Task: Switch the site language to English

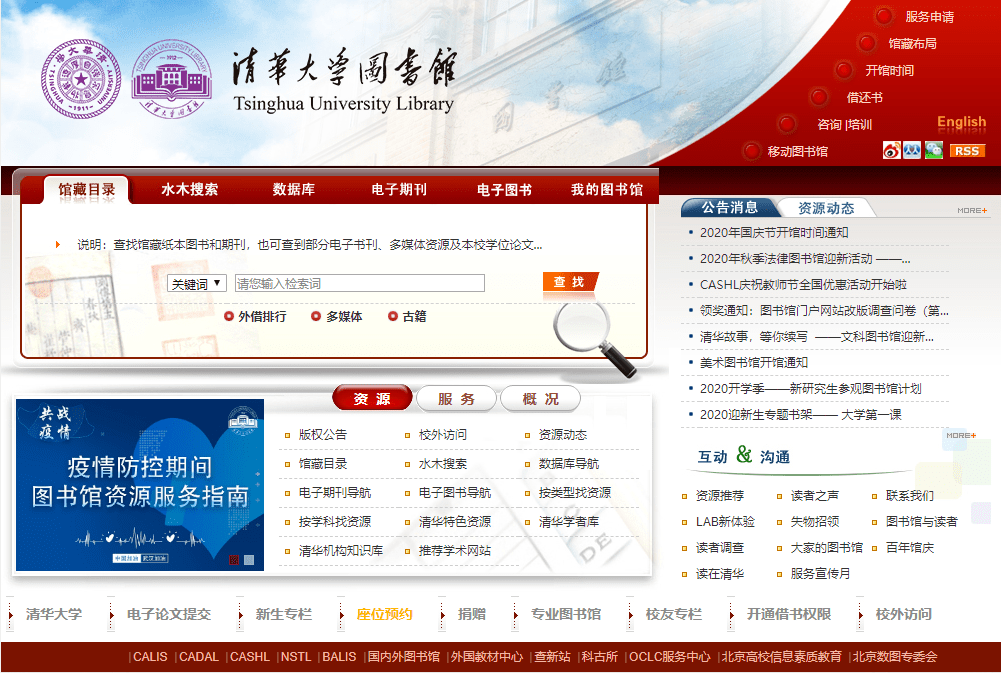Action: click(x=961, y=121)
